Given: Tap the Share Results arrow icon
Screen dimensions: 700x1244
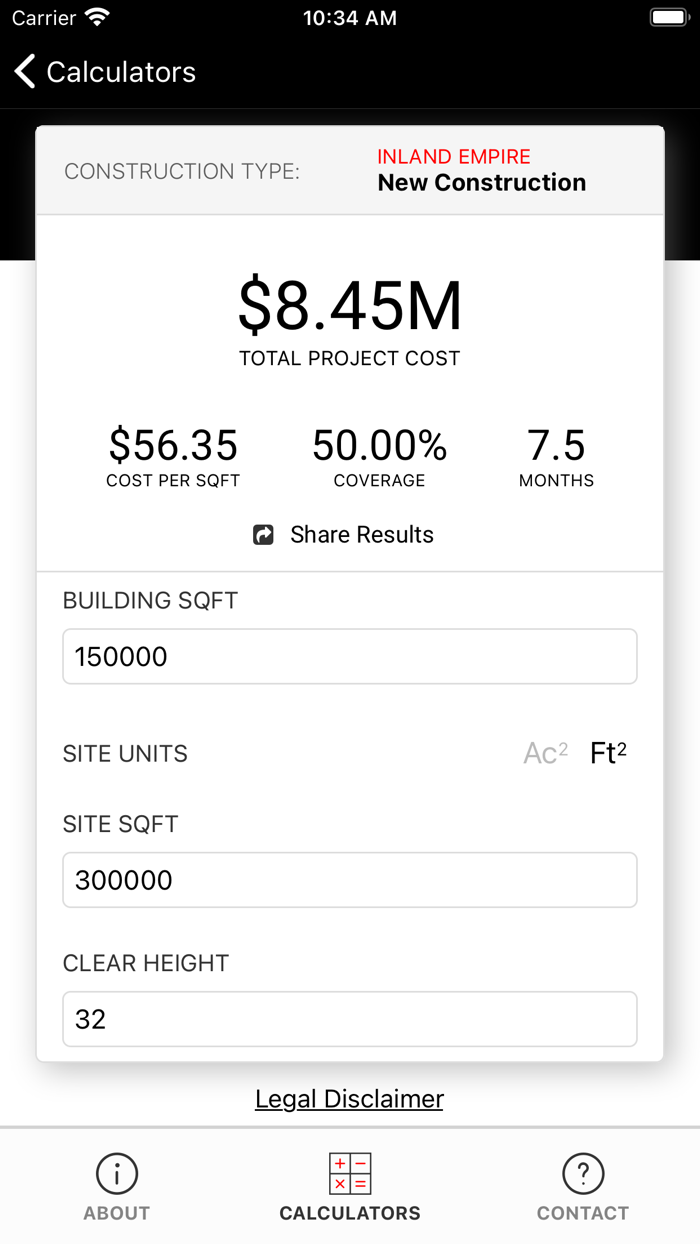Looking at the screenshot, I should pyautogui.click(x=262, y=535).
